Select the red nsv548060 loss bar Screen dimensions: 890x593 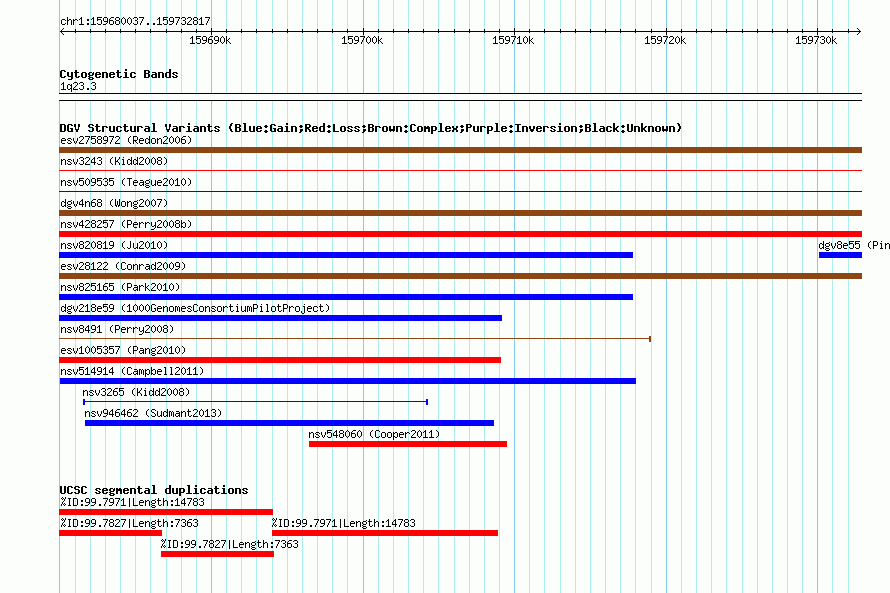click(x=408, y=444)
